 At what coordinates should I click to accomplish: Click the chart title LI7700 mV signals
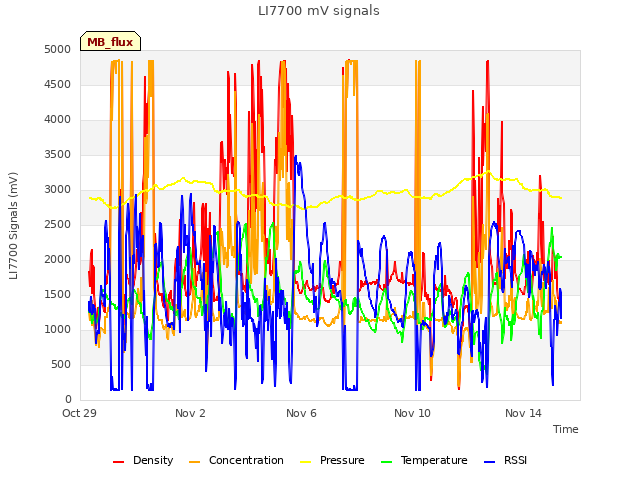[x=319, y=11]
